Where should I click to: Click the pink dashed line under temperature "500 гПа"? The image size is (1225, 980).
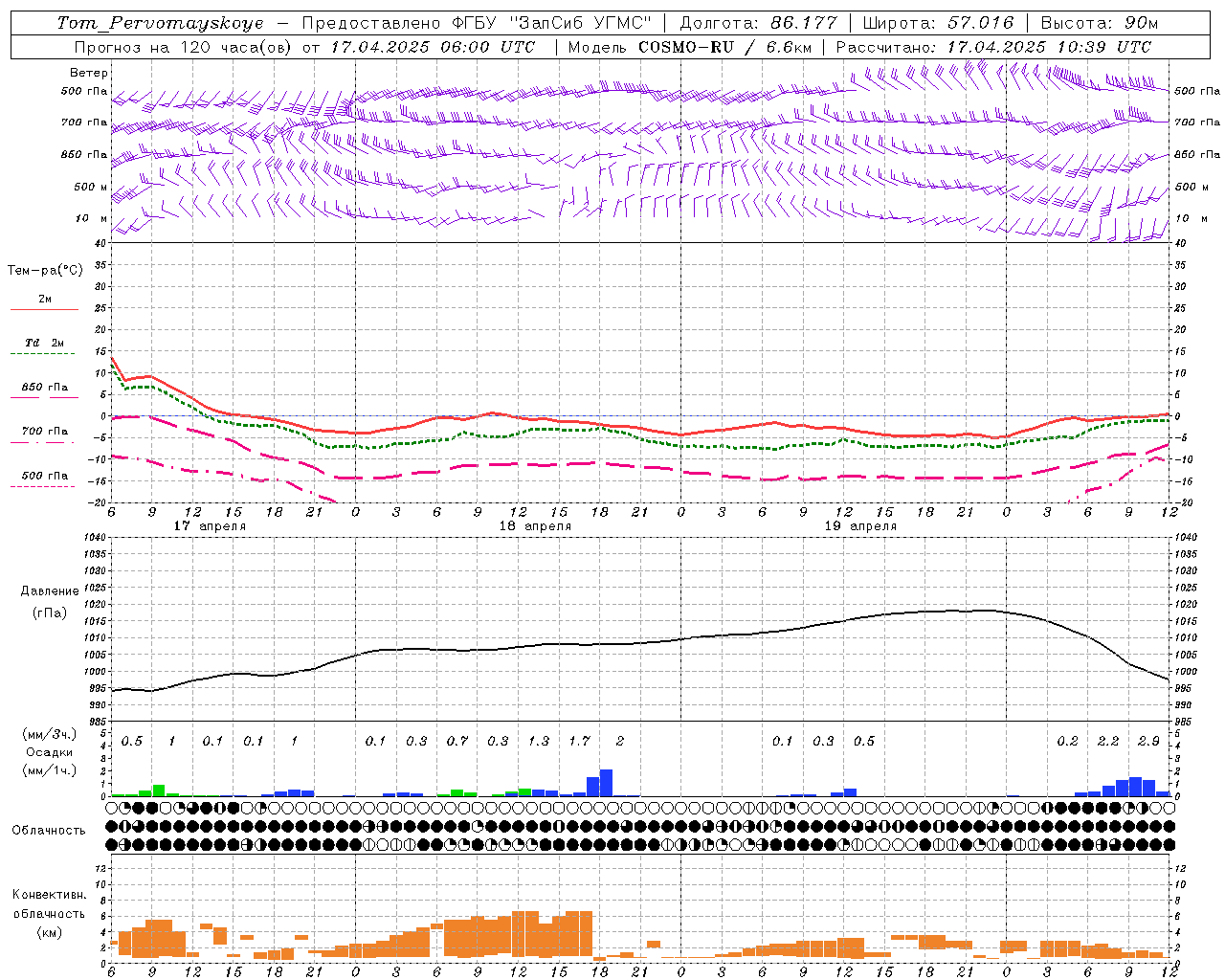[42, 486]
